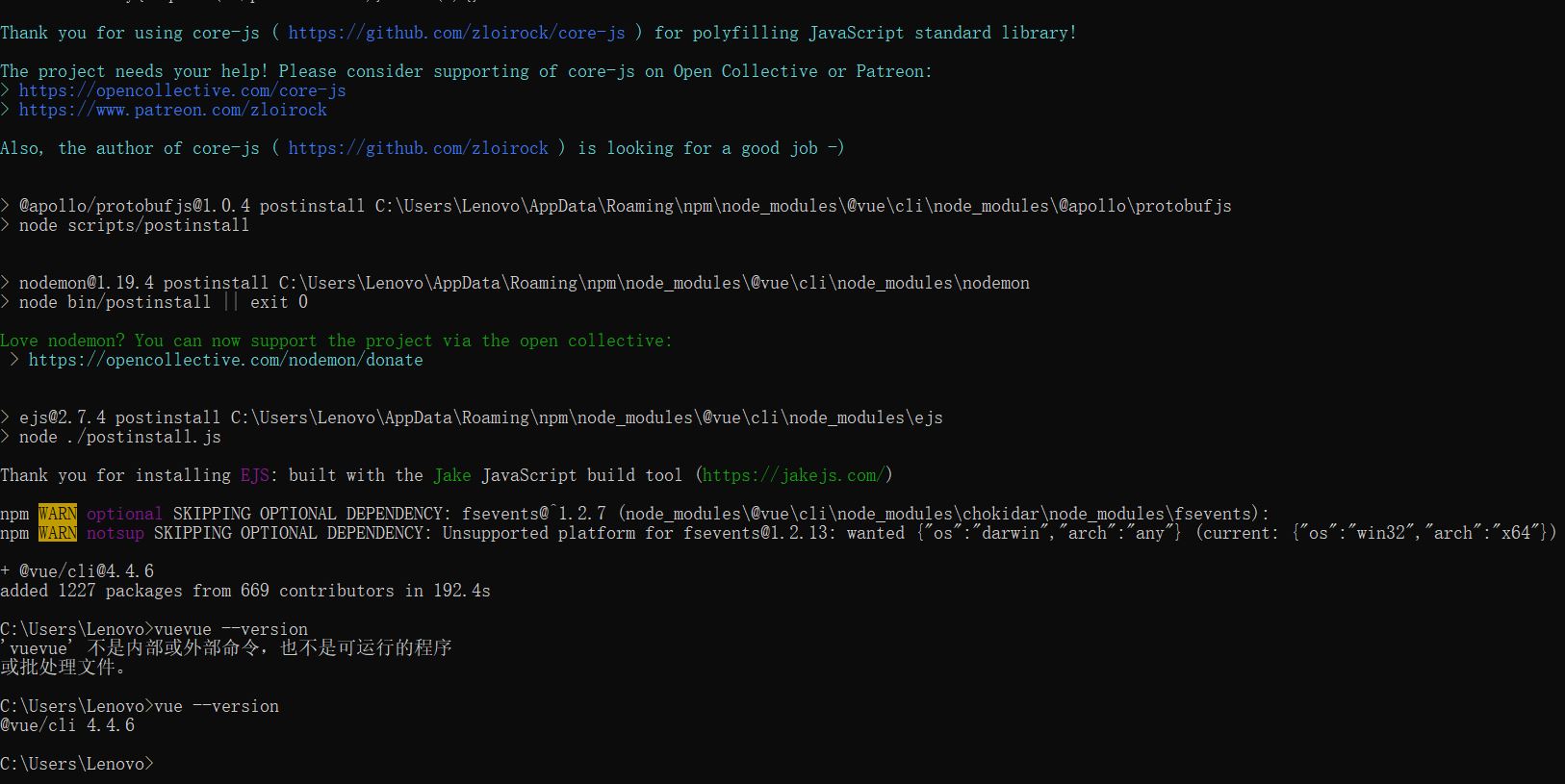Click the '+ @vue/cli@4.4.6' line
The height and width of the screenshot is (784, 1565).
77,571
